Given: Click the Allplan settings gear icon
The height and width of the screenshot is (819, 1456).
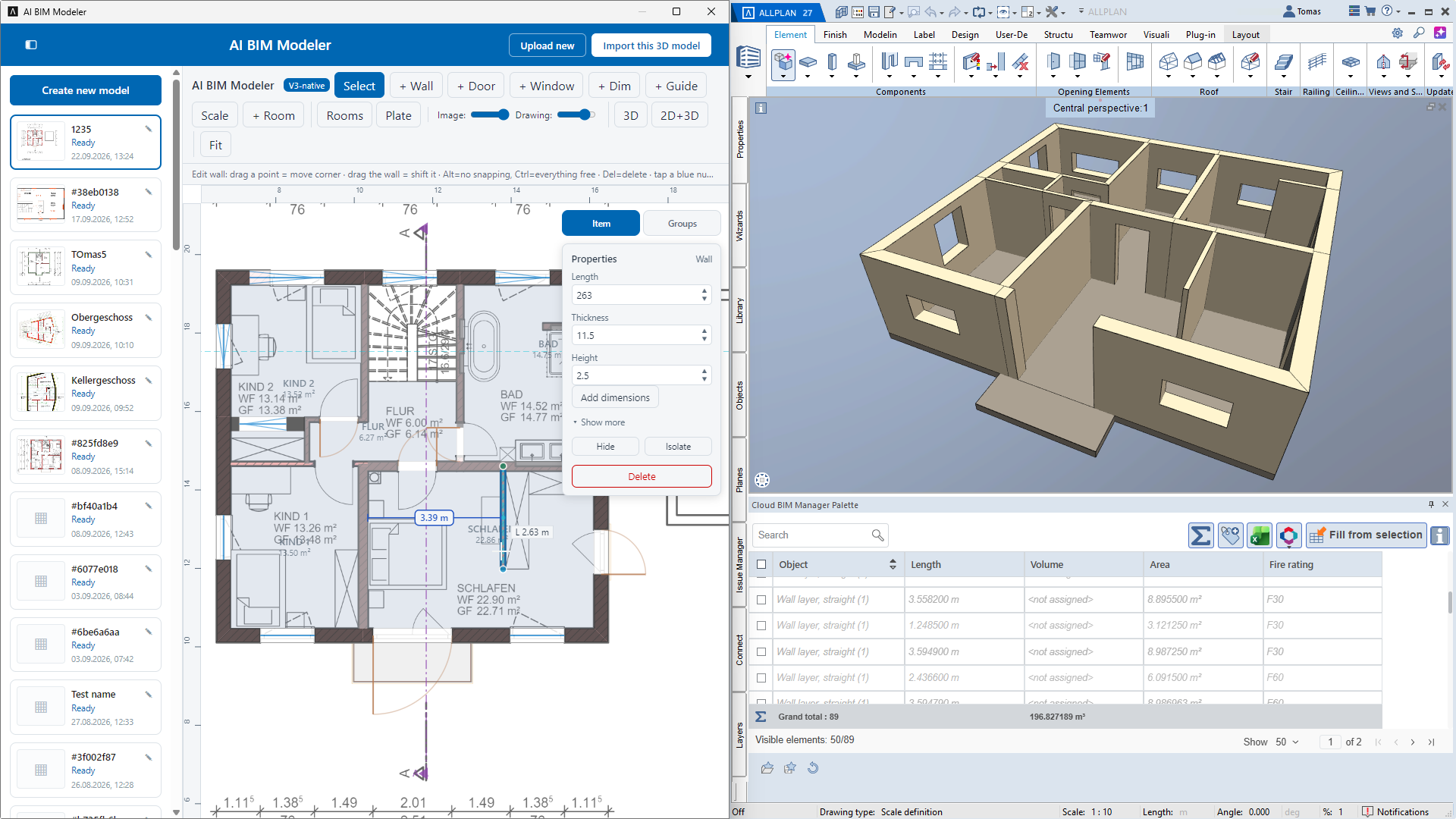Looking at the screenshot, I should tap(1397, 33).
